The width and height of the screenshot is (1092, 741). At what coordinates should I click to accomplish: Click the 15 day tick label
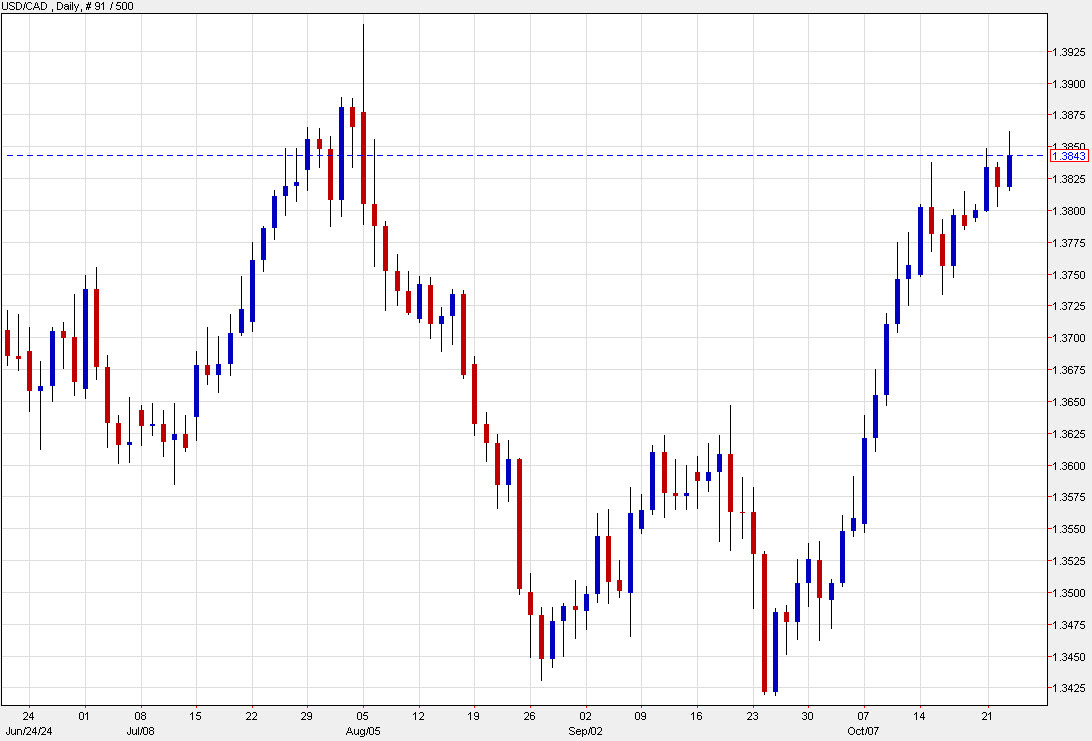pos(196,716)
